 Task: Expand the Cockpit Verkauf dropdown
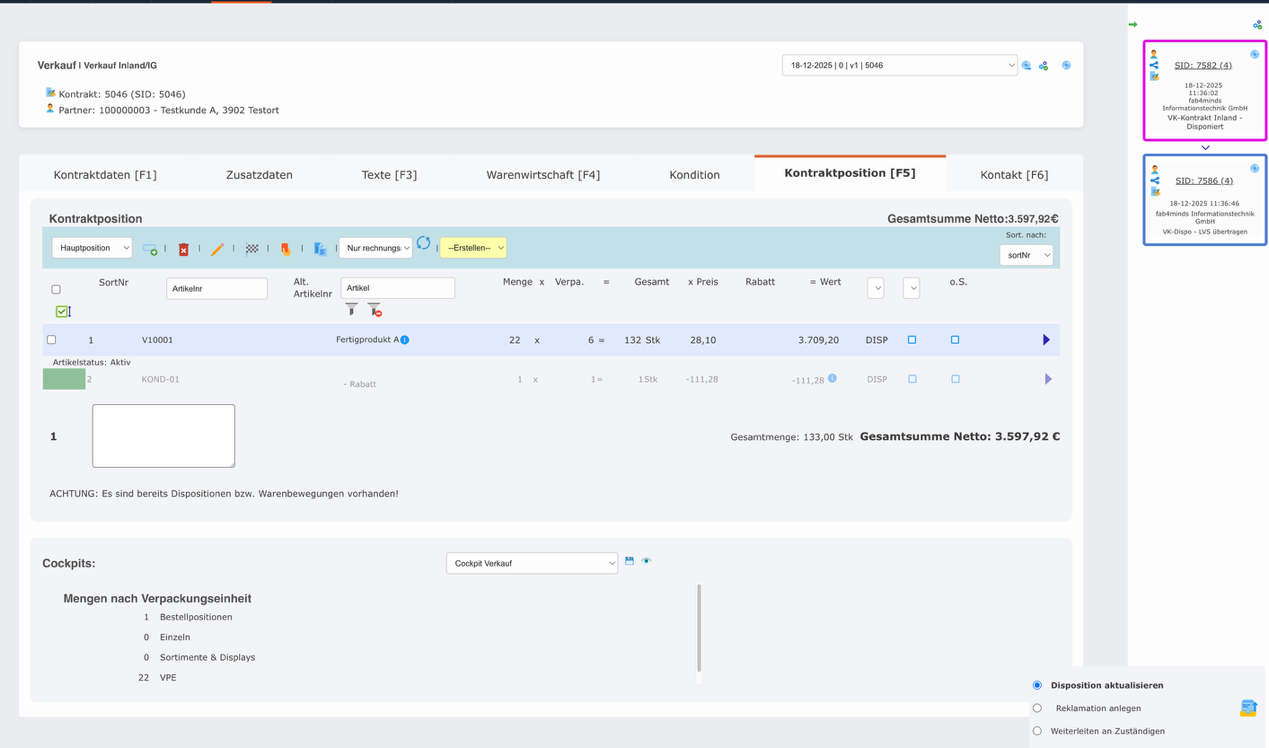pos(532,563)
